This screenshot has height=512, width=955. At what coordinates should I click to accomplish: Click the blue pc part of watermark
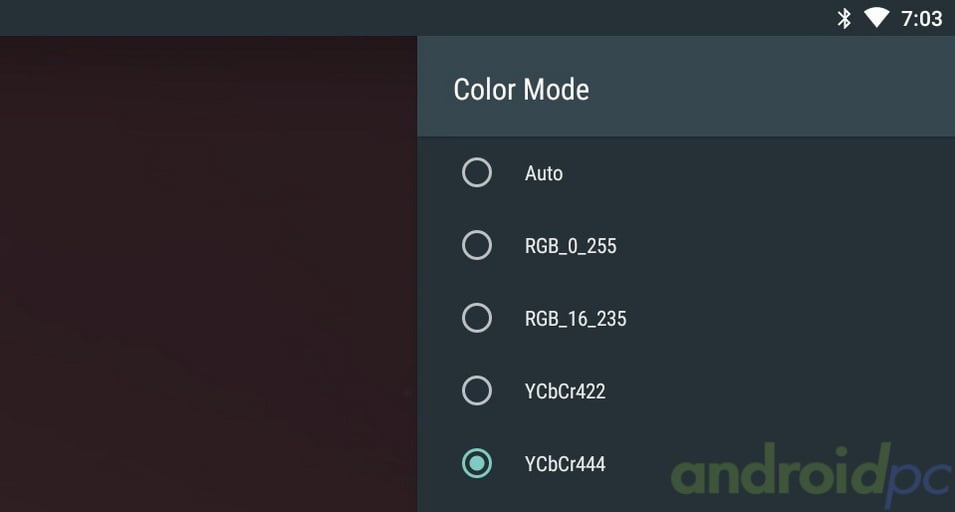(x=918, y=478)
